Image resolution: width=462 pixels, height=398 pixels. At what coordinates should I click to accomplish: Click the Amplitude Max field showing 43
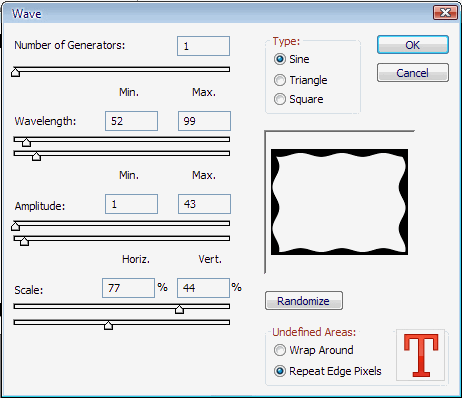click(204, 204)
